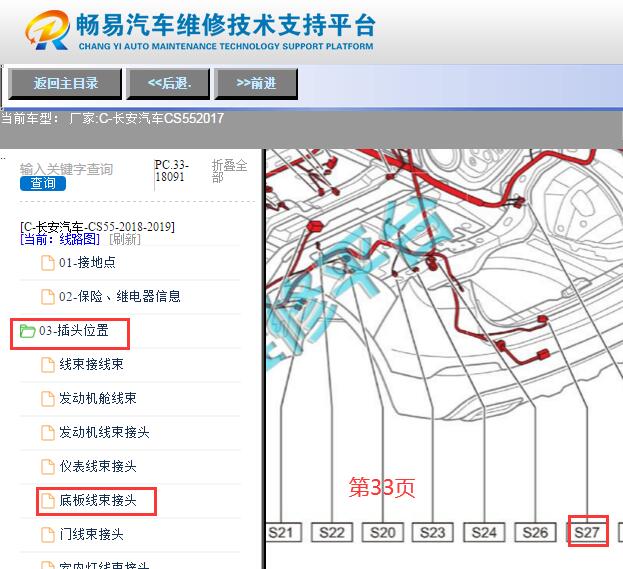Select the 门线束接头 entry
The height and width of the screenshot is (569, 623).
pyautogui.click(x=91, y=534)
